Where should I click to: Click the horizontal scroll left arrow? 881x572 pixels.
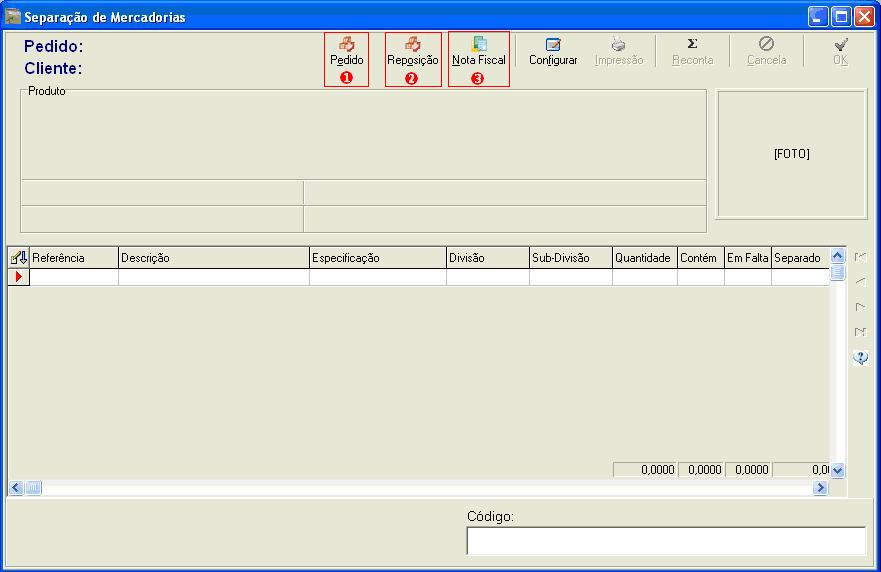click(16, 487)
